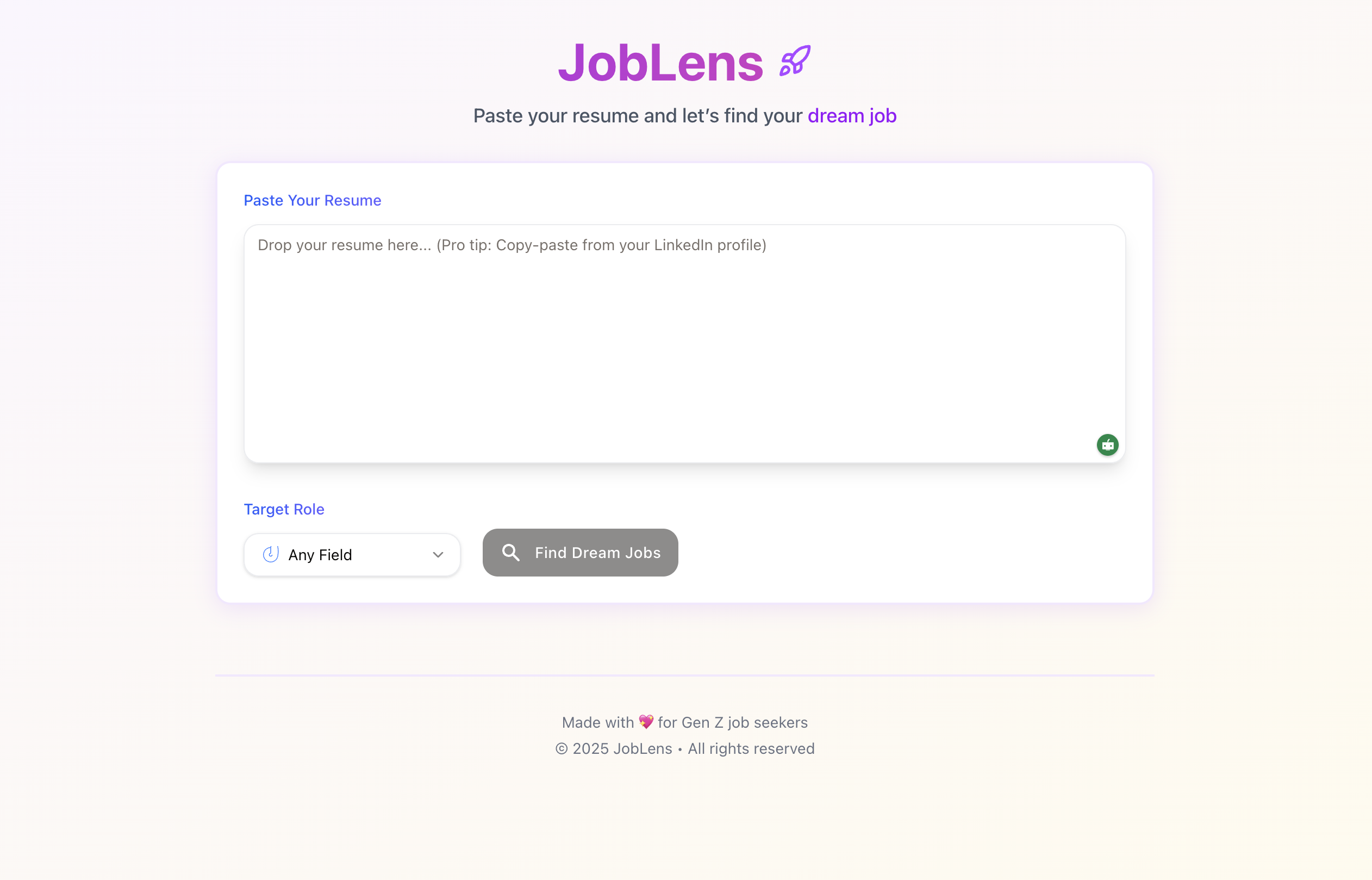Image resolution: width=1372 pixels, height=880 pixels.
Task: Select the blue circular icon inside the Any Field selector
Action: click(x=271, y=554)
